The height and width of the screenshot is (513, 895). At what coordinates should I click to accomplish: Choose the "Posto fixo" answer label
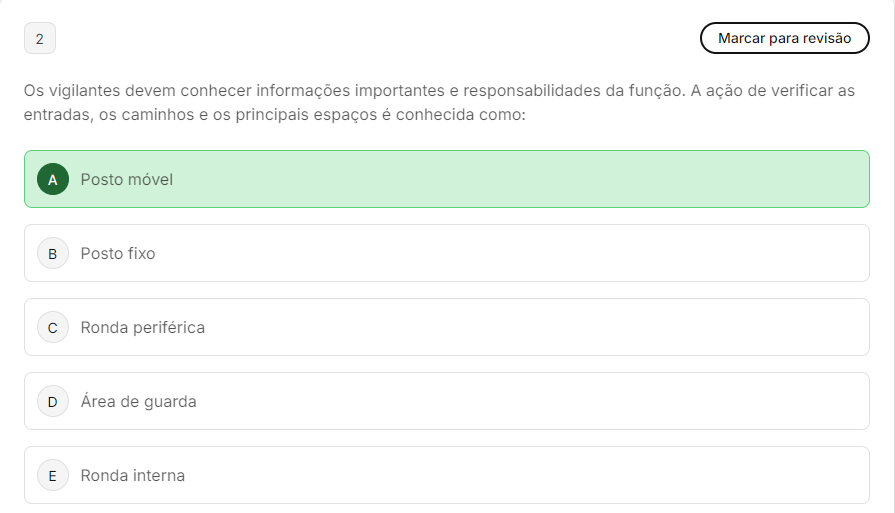[118, 253]
